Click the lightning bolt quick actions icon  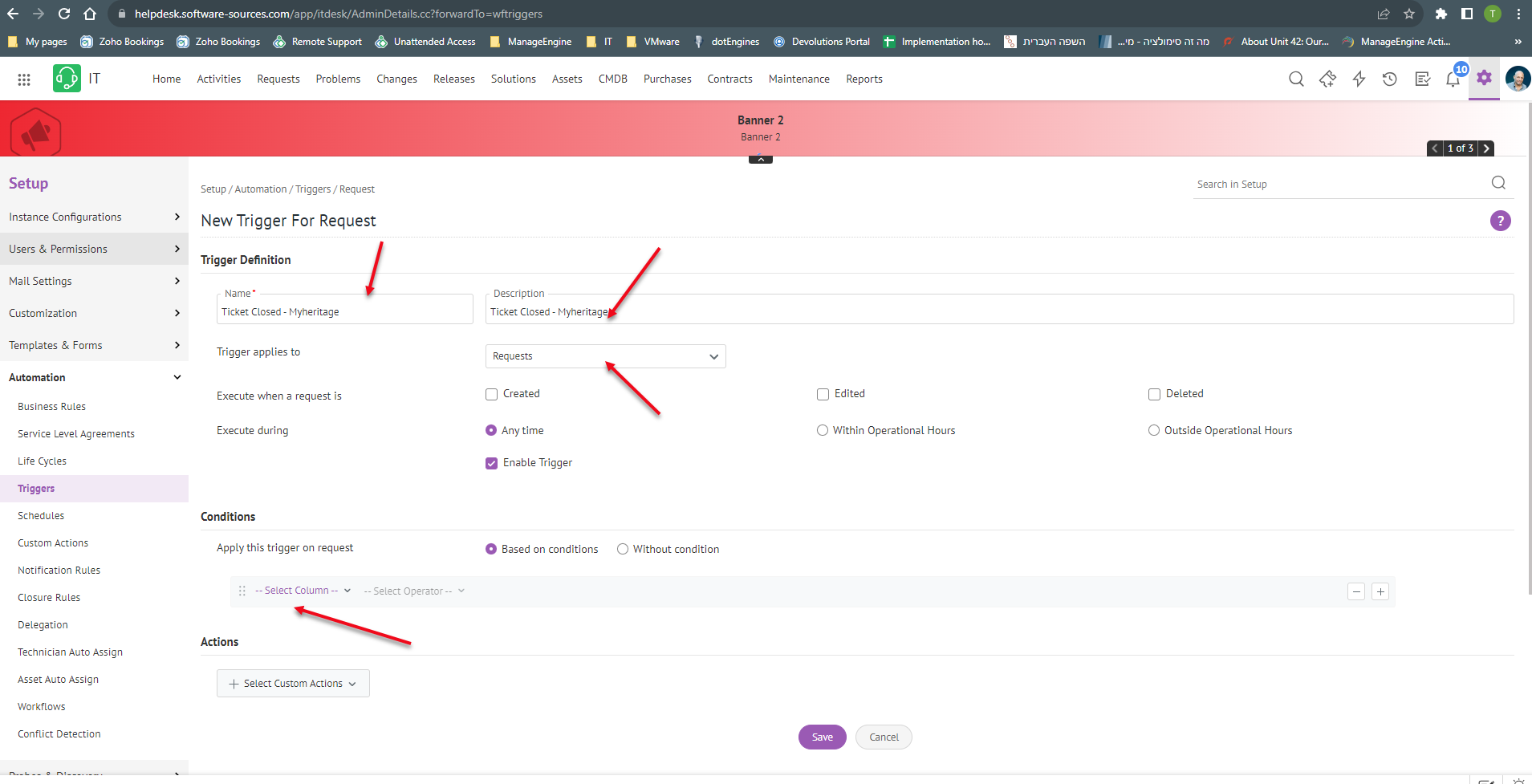pos(1359,79)
